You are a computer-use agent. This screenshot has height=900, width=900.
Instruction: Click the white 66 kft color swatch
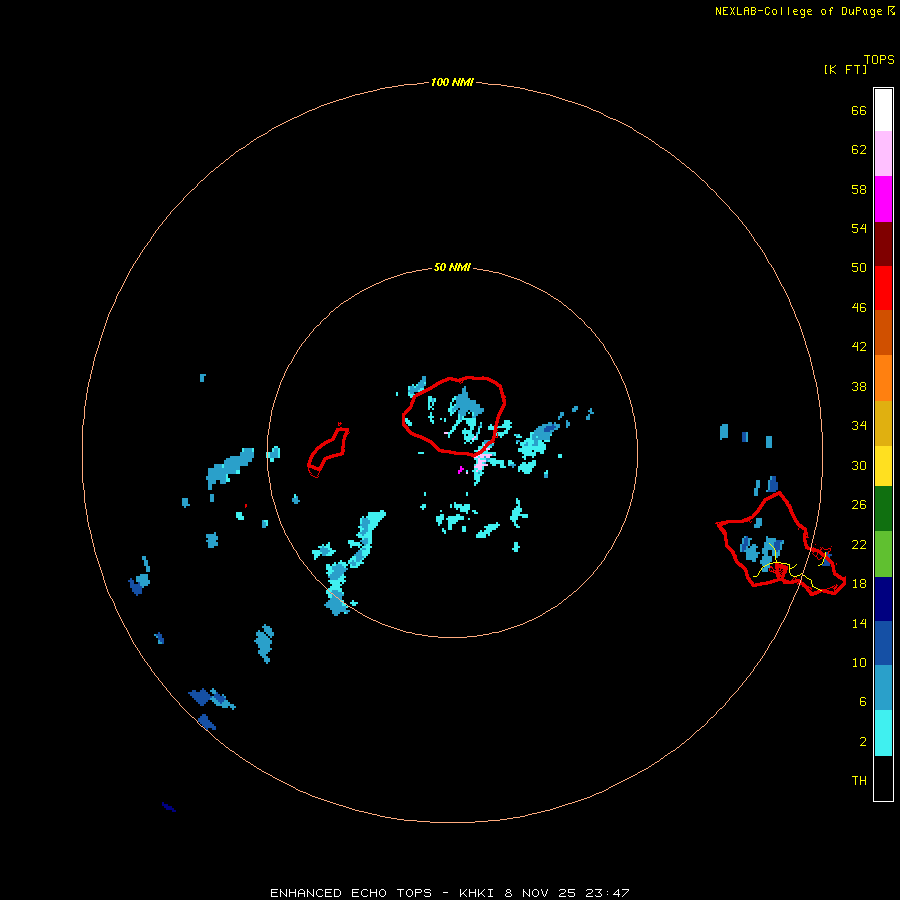click(883, 110)
